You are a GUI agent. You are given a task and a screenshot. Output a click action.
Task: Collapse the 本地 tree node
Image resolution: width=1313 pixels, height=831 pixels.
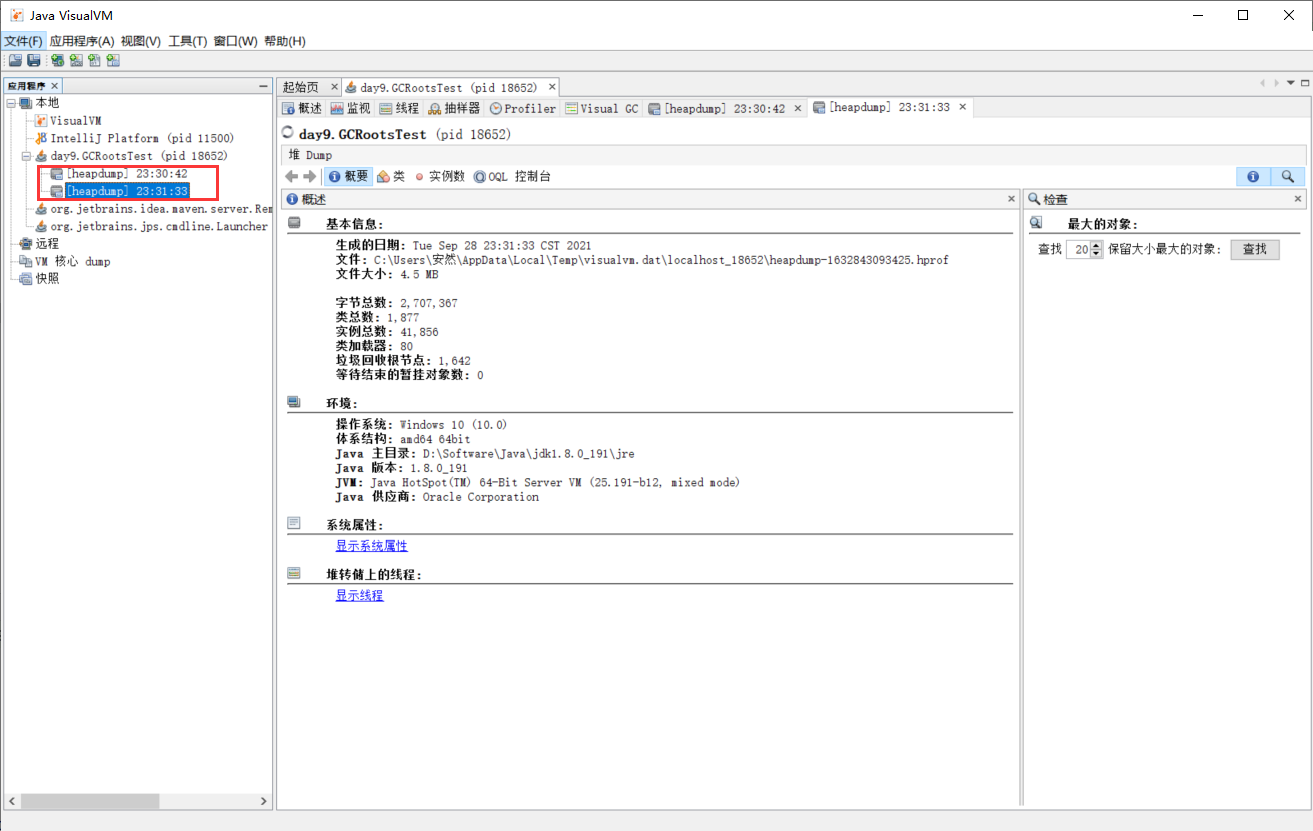(x=11, y=103)
